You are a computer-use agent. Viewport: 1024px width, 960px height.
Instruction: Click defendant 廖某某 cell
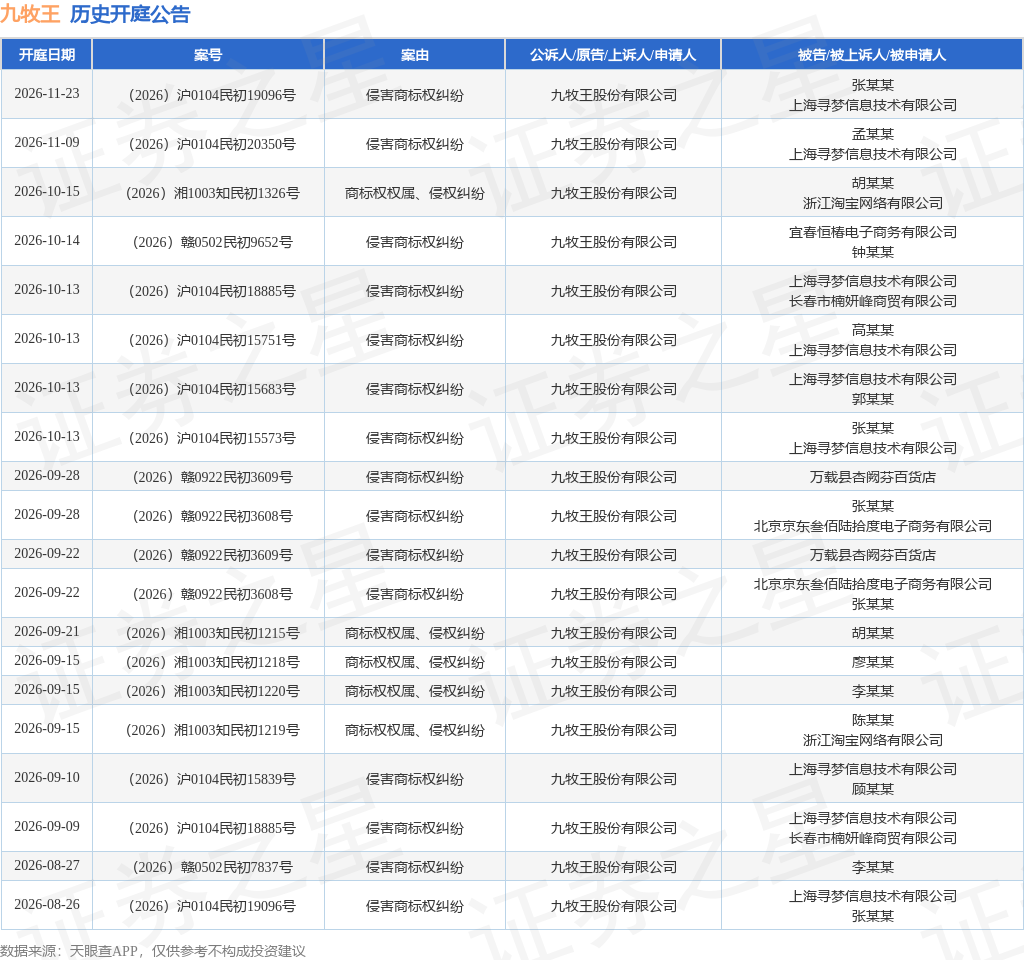pyautogui.click(x=872, y=662)
